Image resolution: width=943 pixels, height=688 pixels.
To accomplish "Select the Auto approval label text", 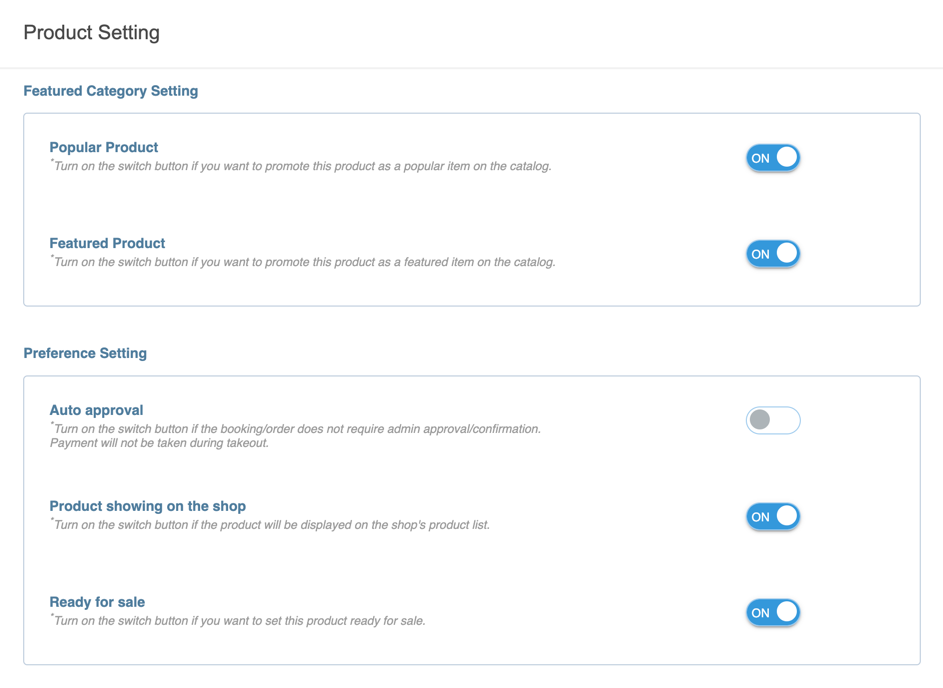I will [x=96, y=410].
